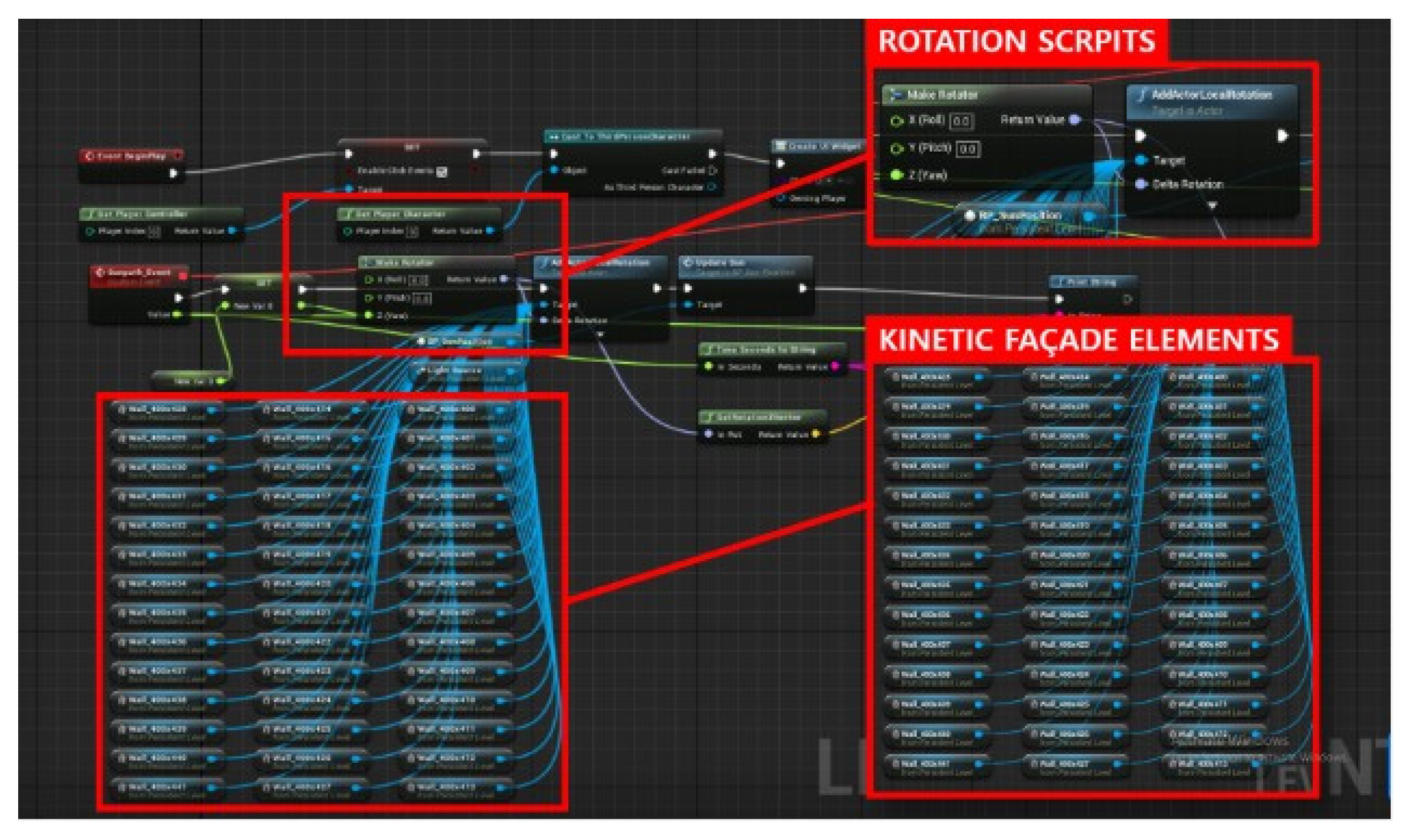Click Player Index field on Get Player Controller

click(x=154, y=231)
